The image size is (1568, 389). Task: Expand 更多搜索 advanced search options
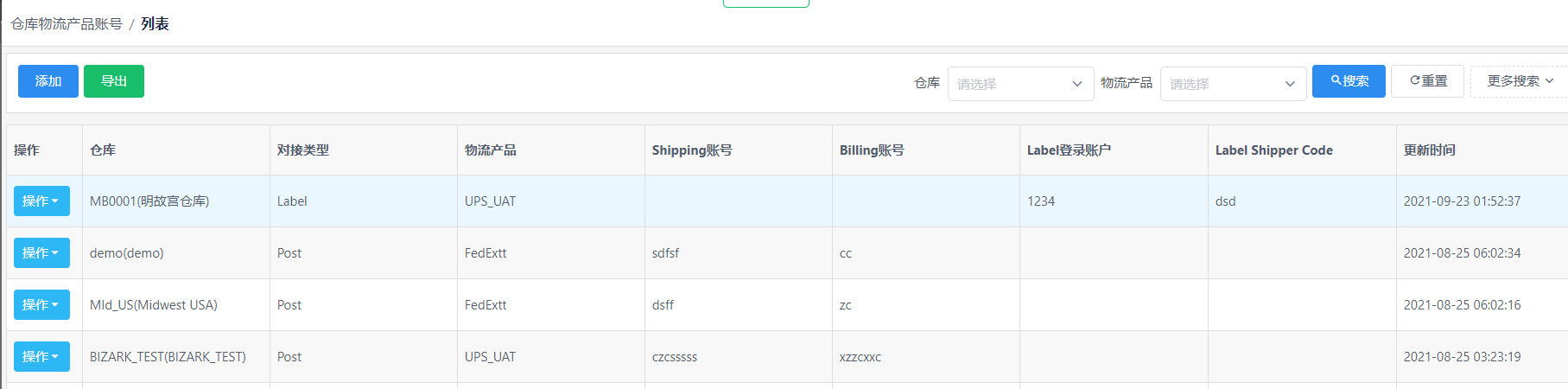(x=1520, y=81)
